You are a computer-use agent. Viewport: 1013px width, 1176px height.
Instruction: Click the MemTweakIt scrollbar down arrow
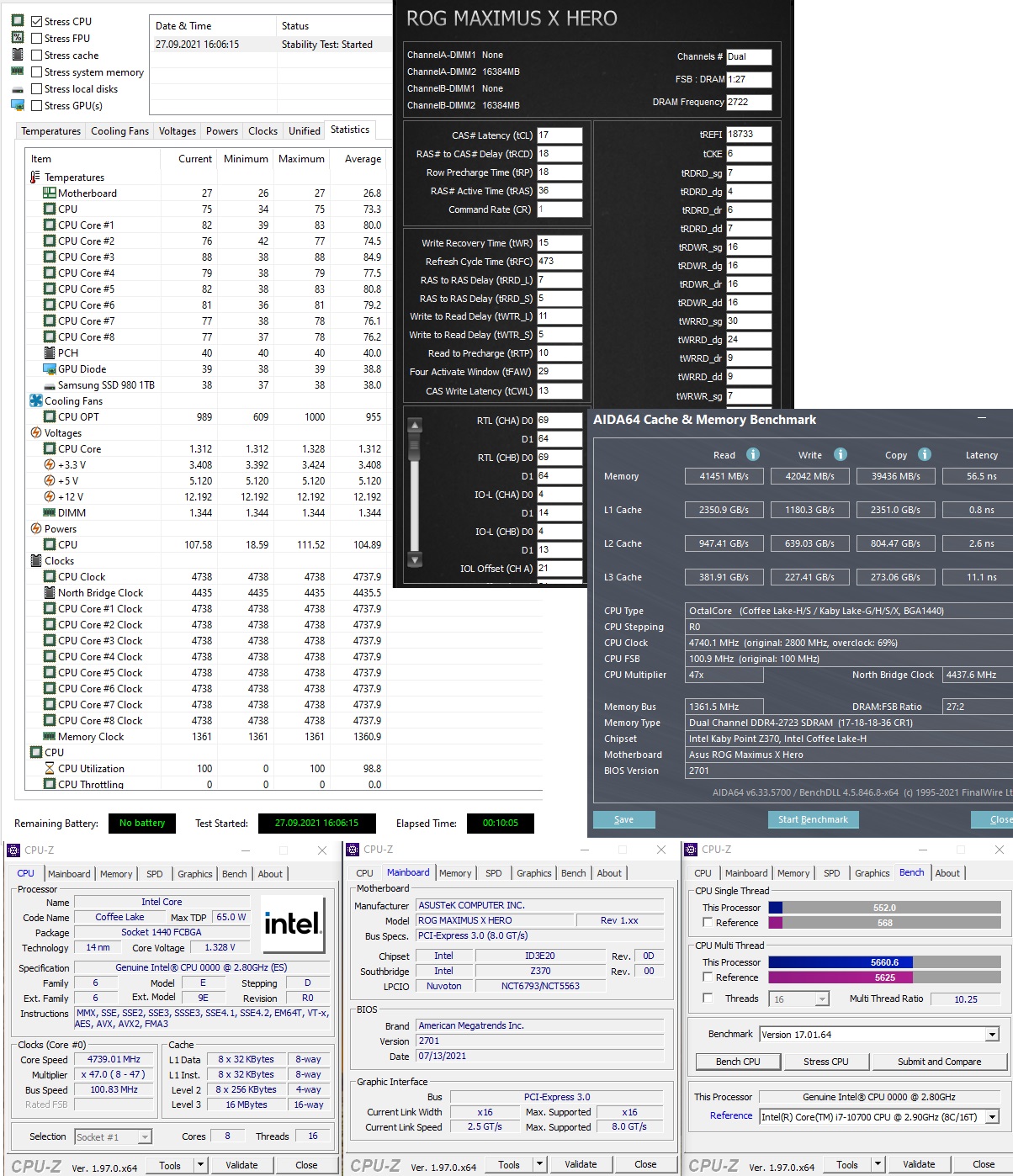[x=414, y=559]
